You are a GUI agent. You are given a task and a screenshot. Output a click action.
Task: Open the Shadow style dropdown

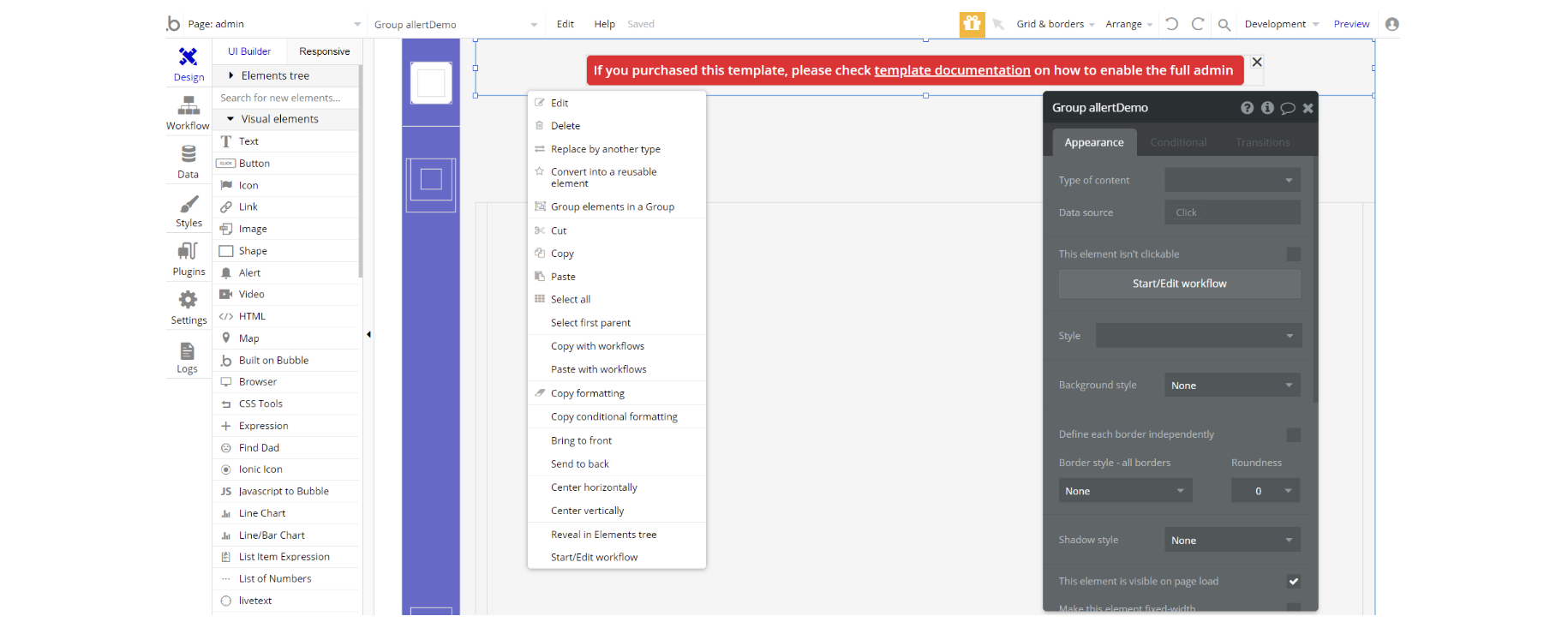(x=1231, y=541)
